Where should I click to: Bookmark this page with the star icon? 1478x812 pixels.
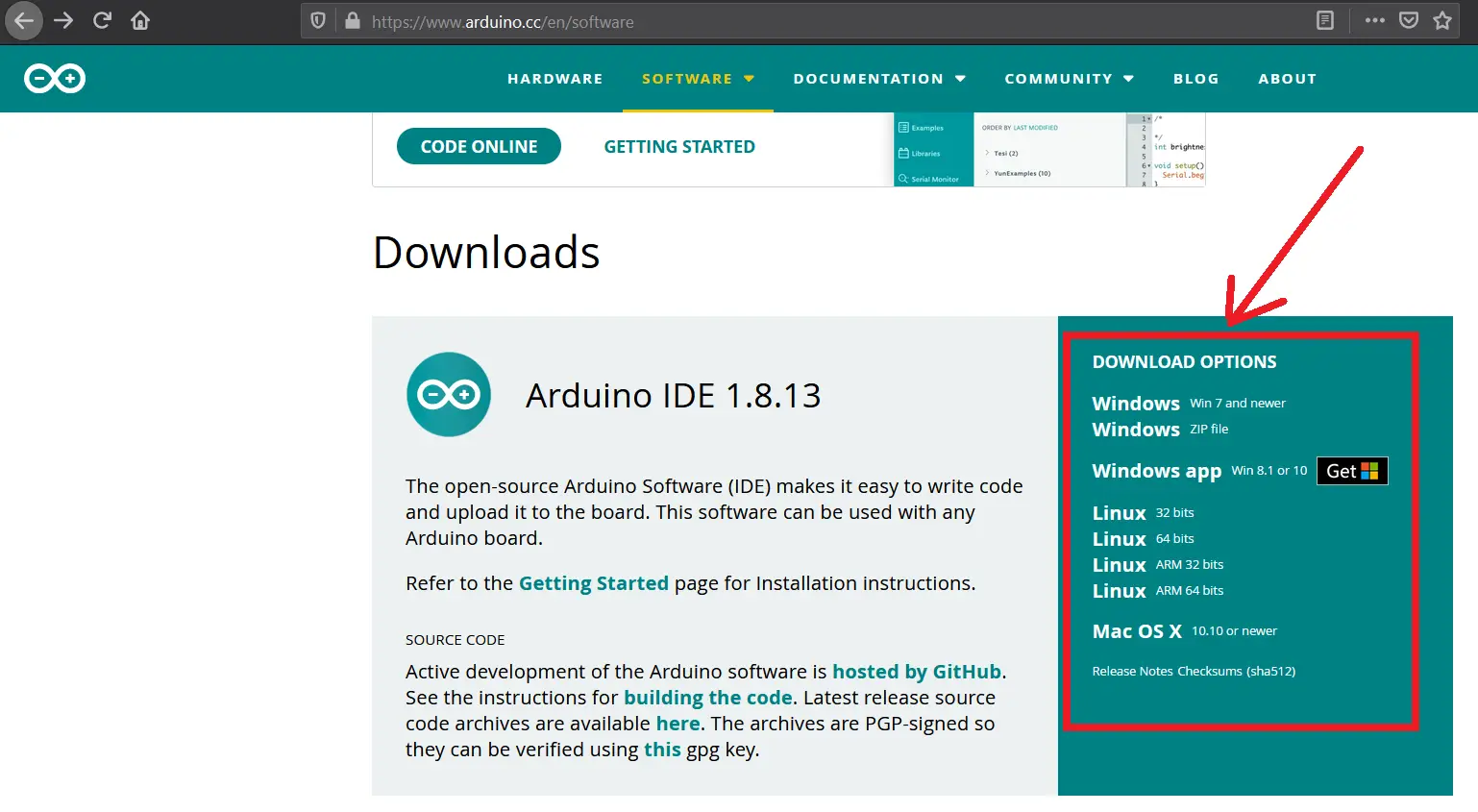(x=1441, y=20)
